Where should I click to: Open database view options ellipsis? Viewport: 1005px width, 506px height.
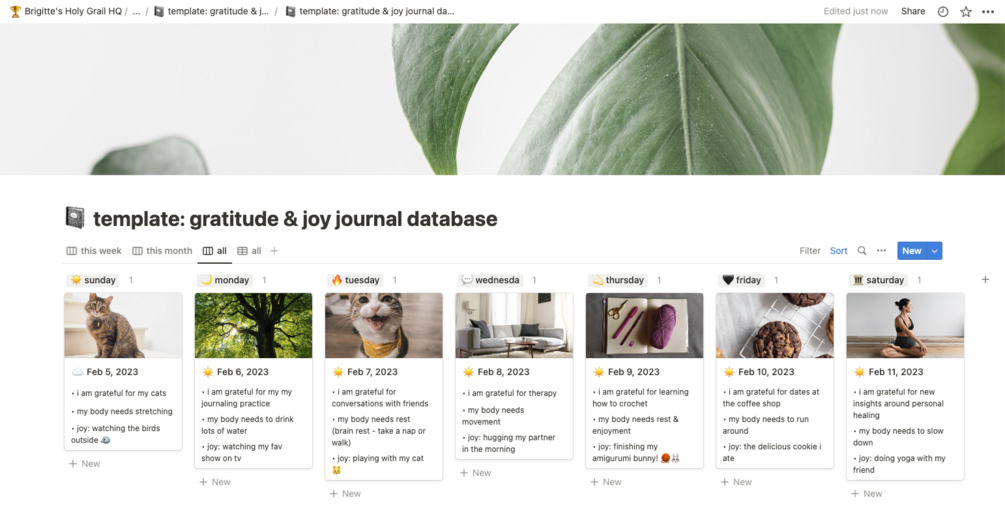pyautogui.click(x=881, y=251)
